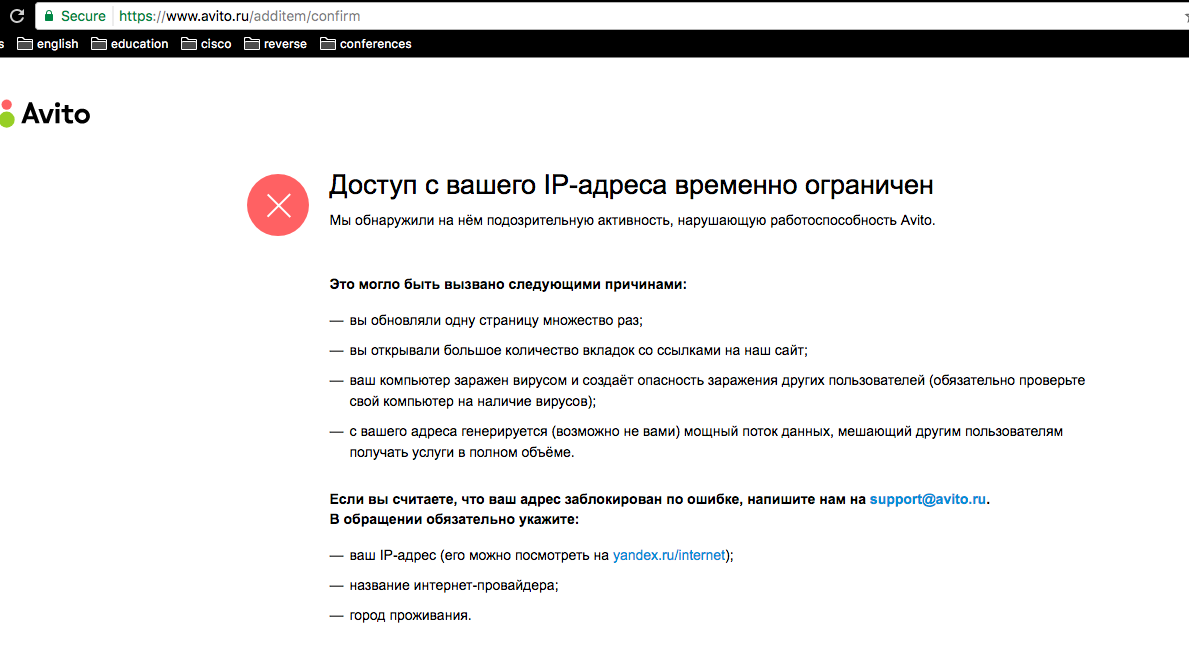Click the line 'название интернет-провайдера;'

pos(453,585)
